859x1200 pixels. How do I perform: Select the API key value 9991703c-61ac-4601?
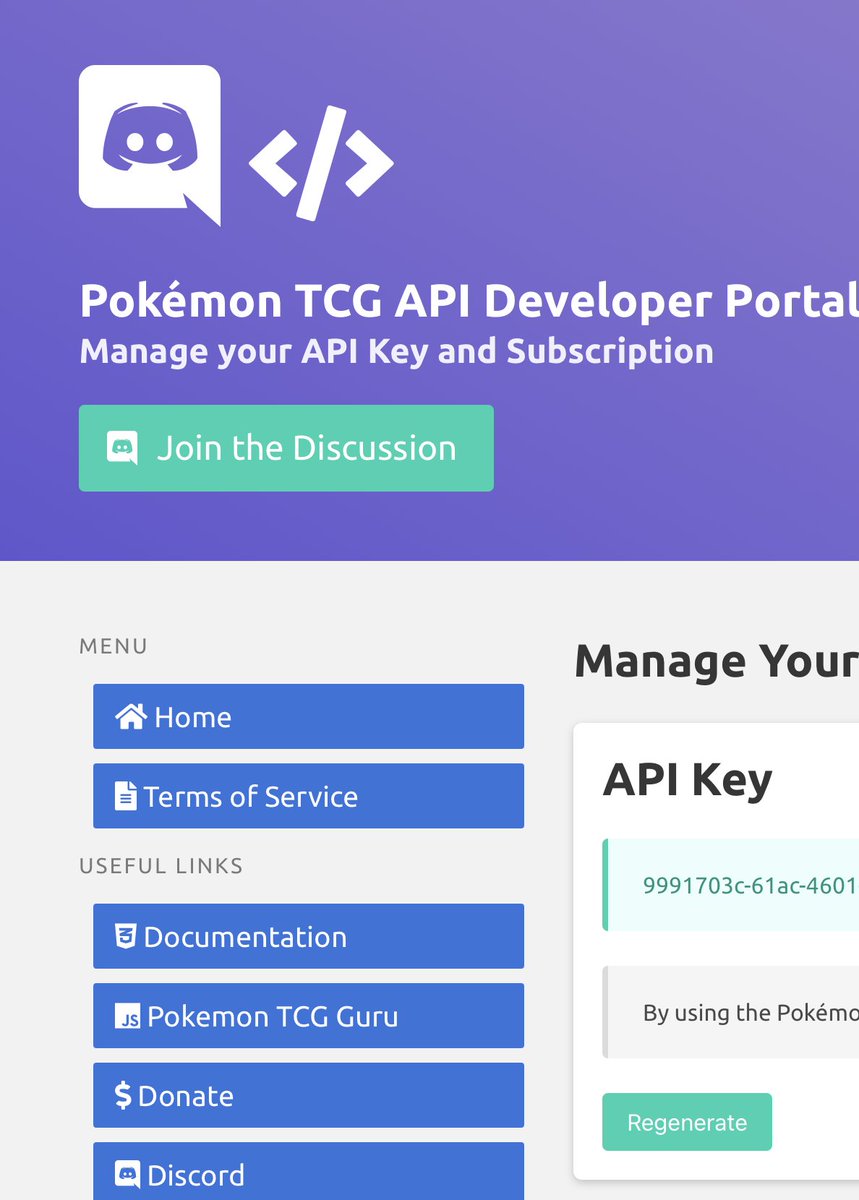(750, 886)
